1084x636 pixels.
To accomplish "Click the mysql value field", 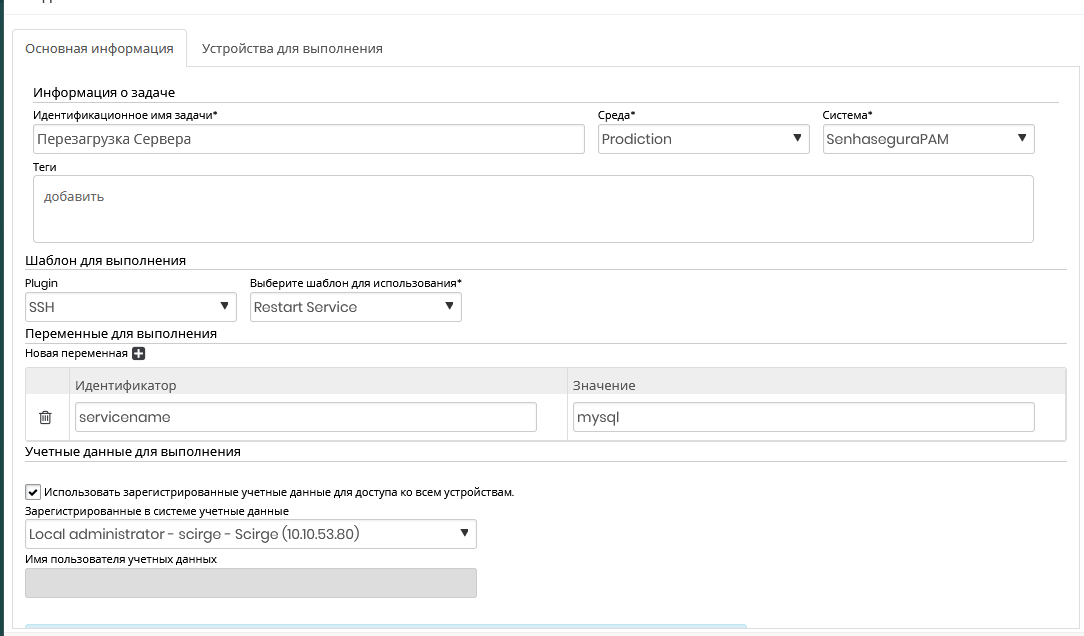I will click(803, 417).
